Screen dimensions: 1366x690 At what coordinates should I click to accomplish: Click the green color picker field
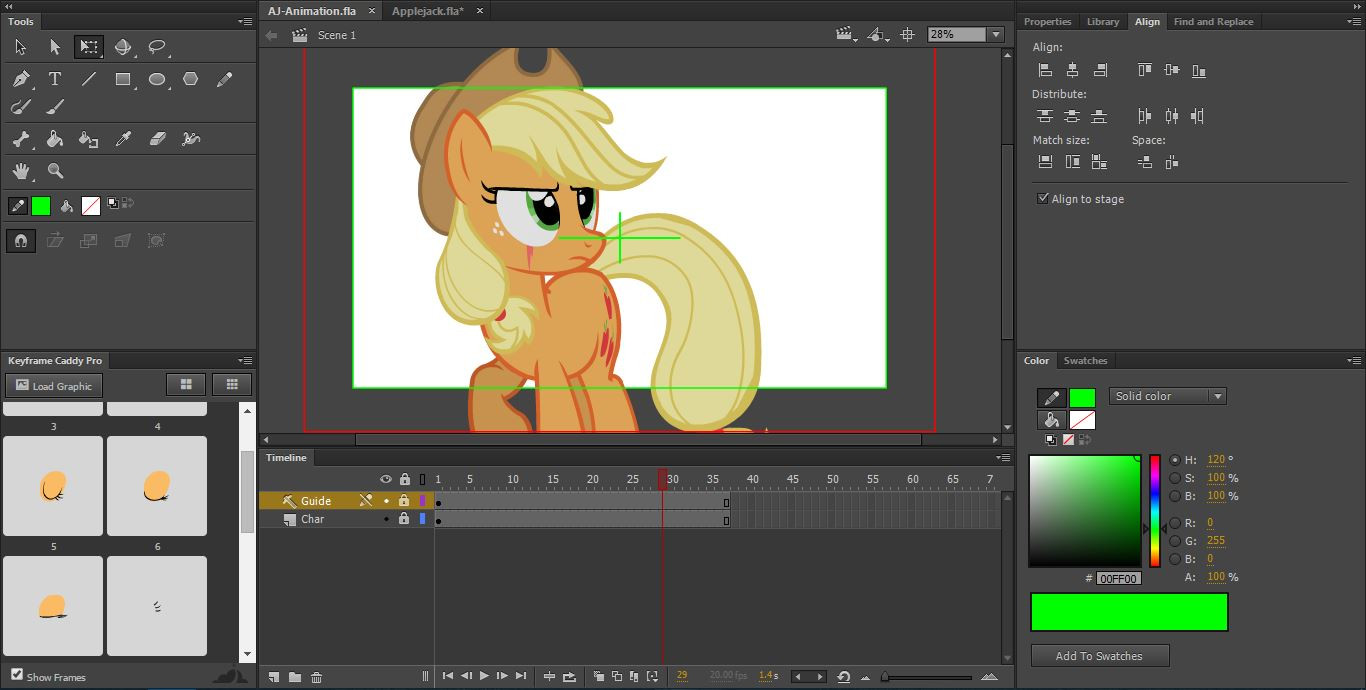1085,511
